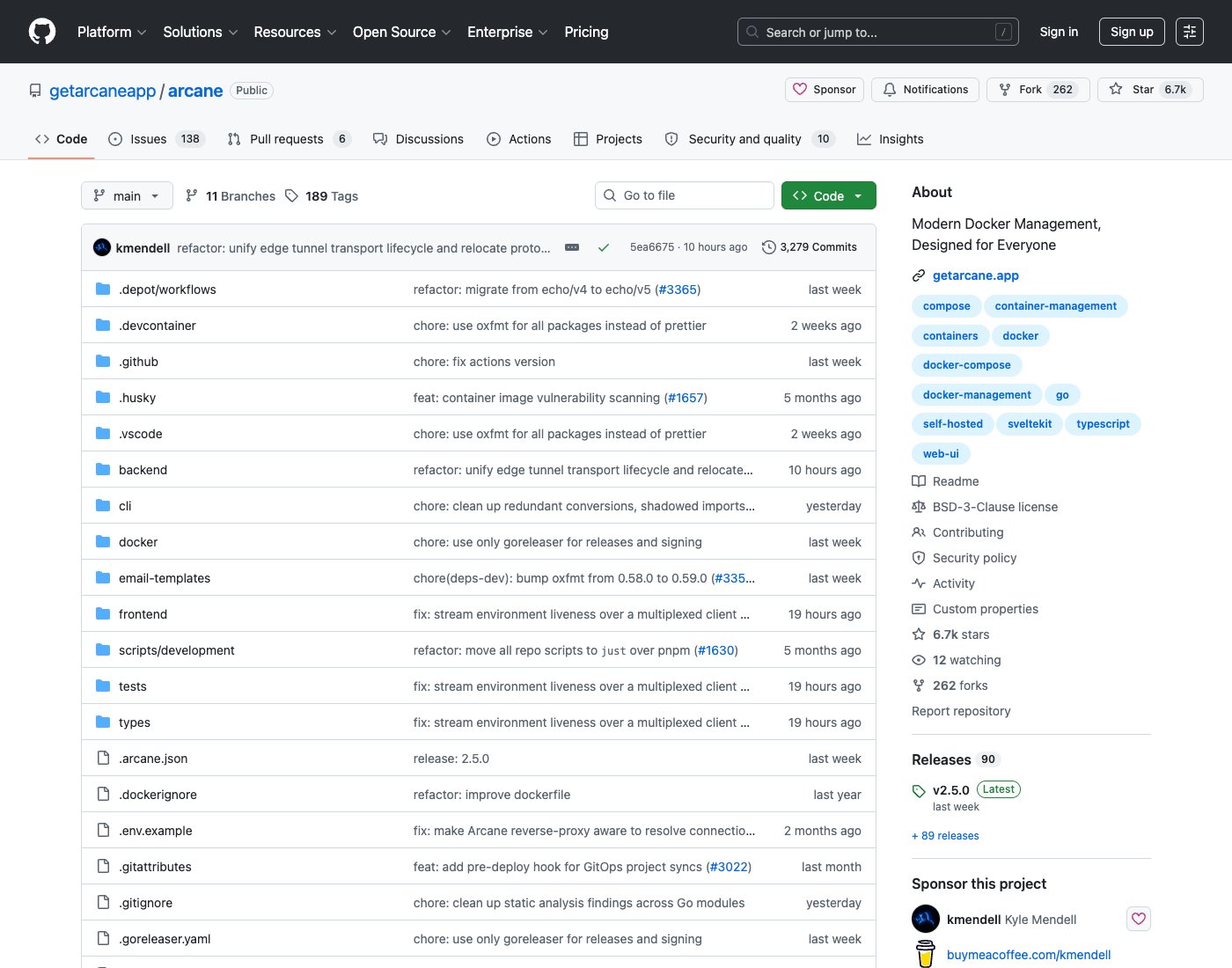
Task: Switch to the Projects tab
Action: 608,139
